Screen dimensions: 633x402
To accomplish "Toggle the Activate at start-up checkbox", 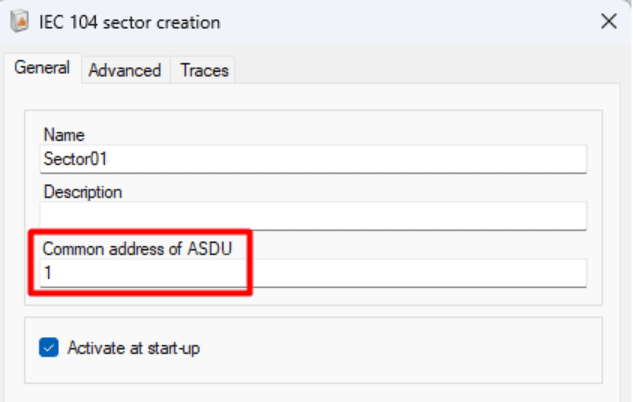I will click(x=49, y=348).
